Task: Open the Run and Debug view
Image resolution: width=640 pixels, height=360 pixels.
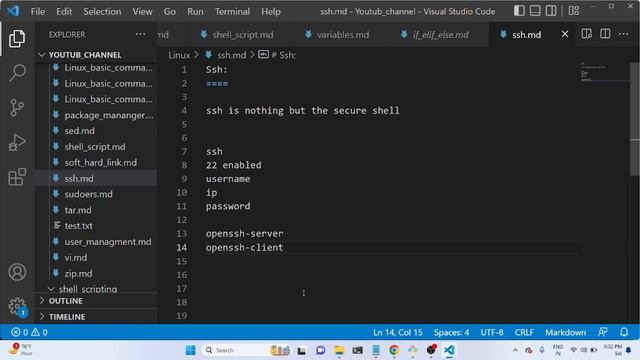Action: click(17, 142)
